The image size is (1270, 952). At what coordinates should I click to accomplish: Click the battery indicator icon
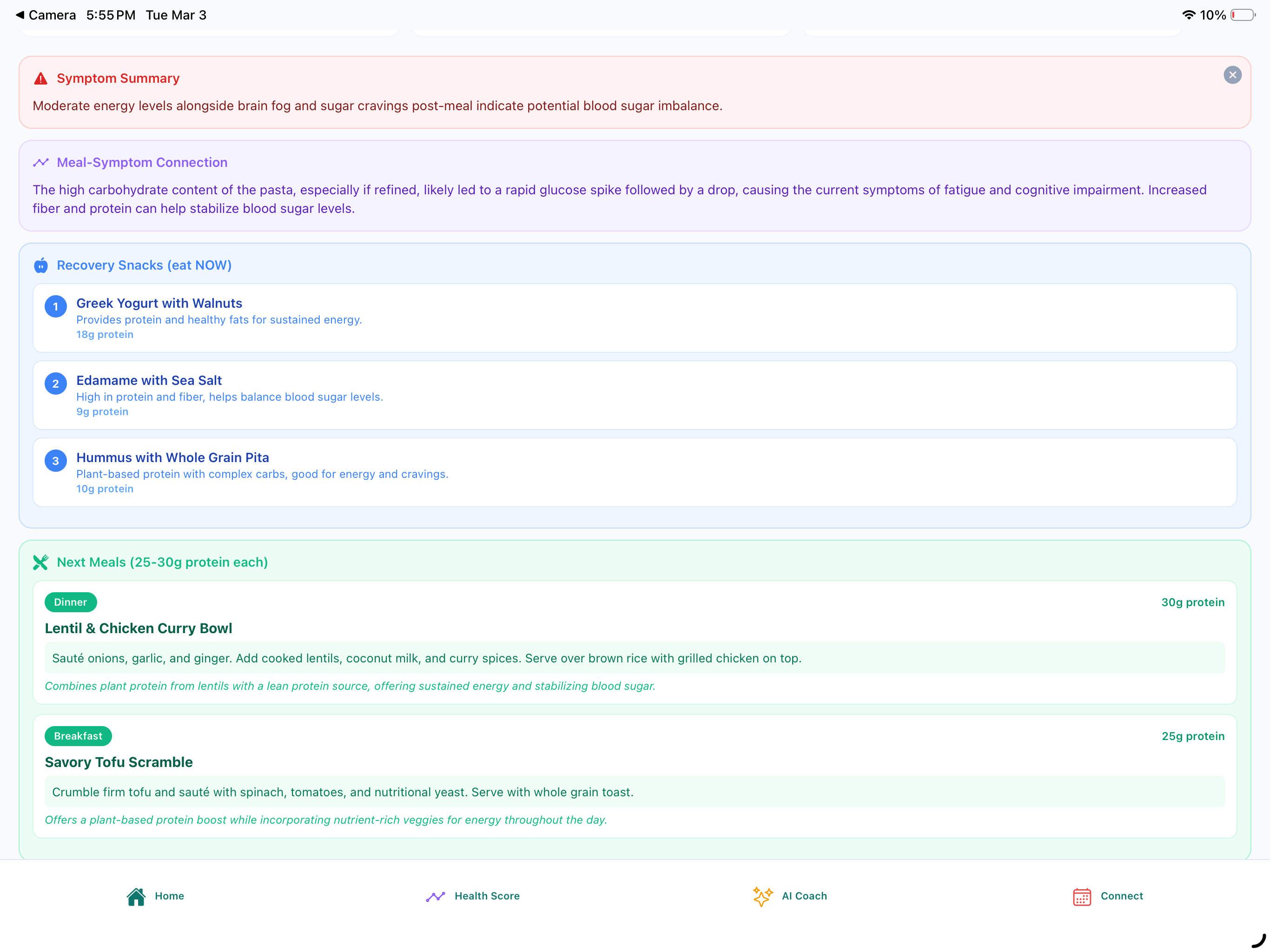click(x=1243, y=15)
